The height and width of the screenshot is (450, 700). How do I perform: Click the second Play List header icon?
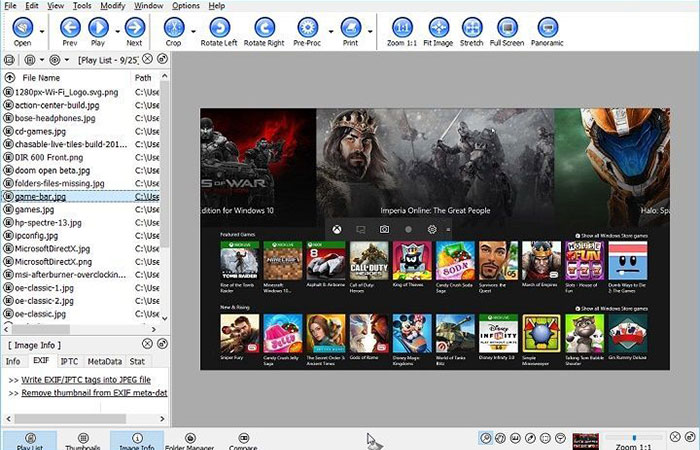(30, 60)
